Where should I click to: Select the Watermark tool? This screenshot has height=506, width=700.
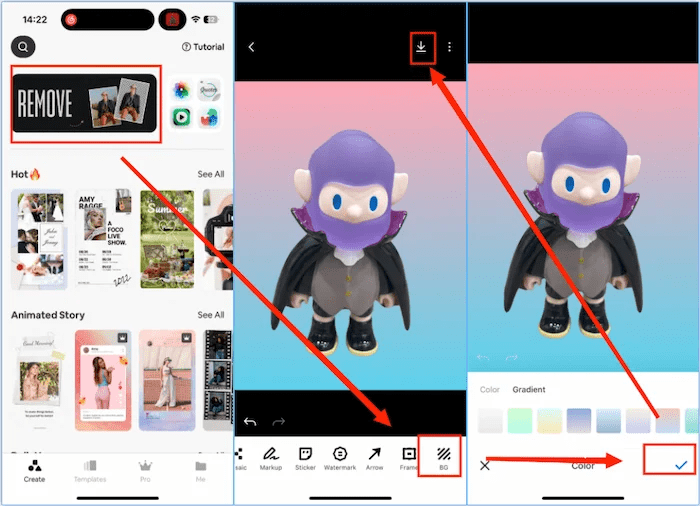(340, 459)
